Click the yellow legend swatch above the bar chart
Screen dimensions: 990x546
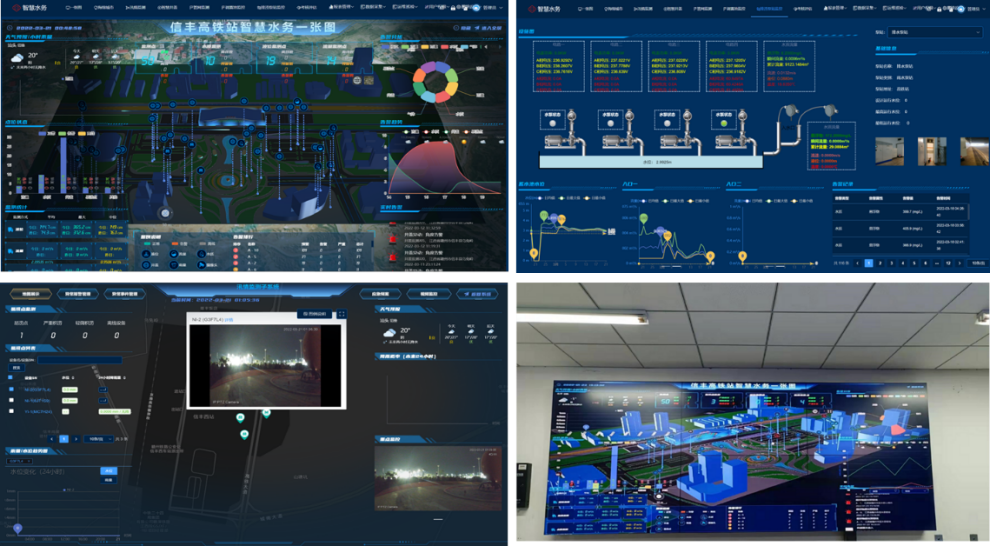82,133
